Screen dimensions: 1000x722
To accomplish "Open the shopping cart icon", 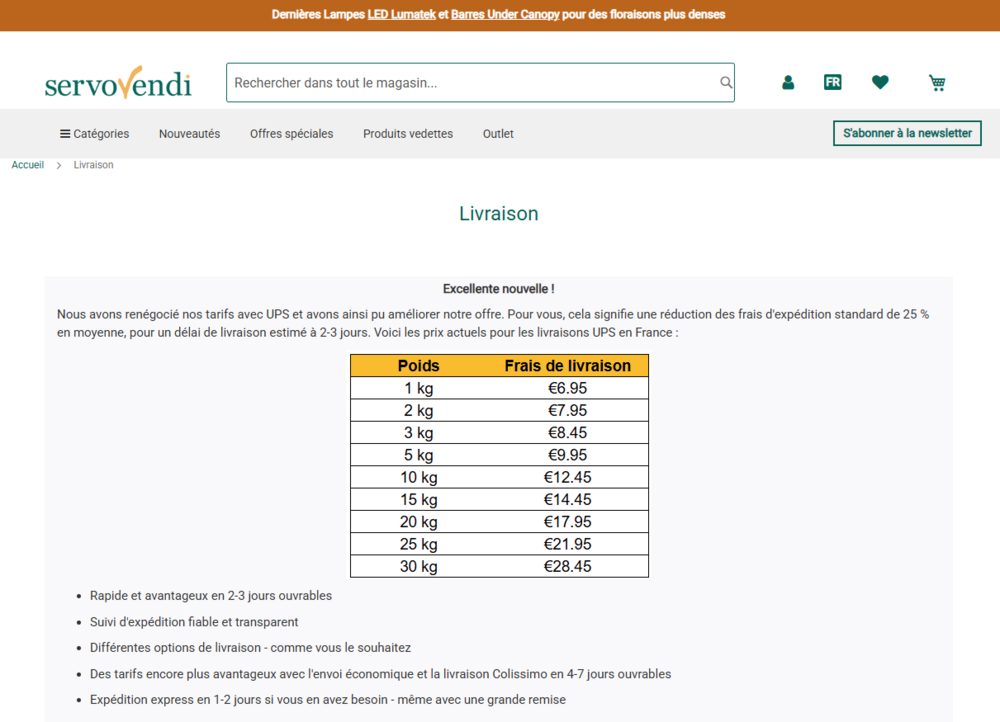I will click(x=937, y=83).
